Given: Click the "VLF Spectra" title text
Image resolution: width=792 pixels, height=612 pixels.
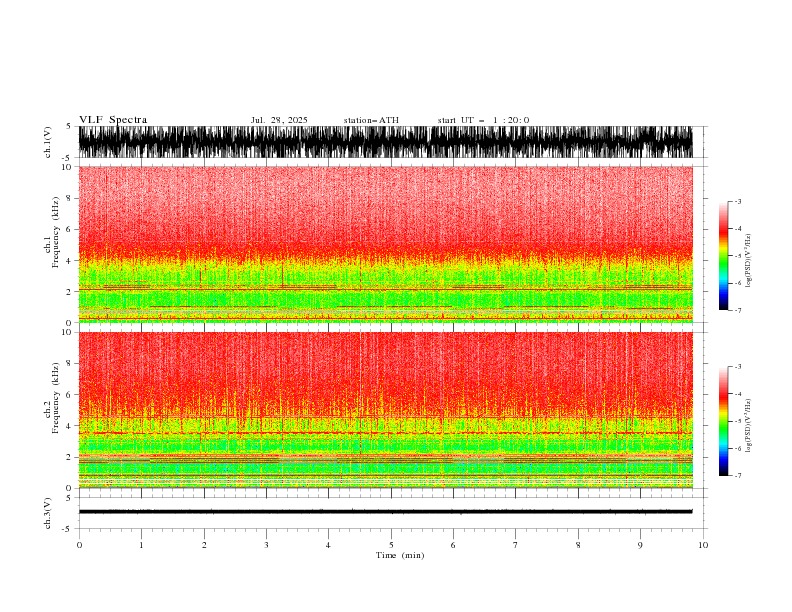Looking at the screenshot, I should [113, 120].
